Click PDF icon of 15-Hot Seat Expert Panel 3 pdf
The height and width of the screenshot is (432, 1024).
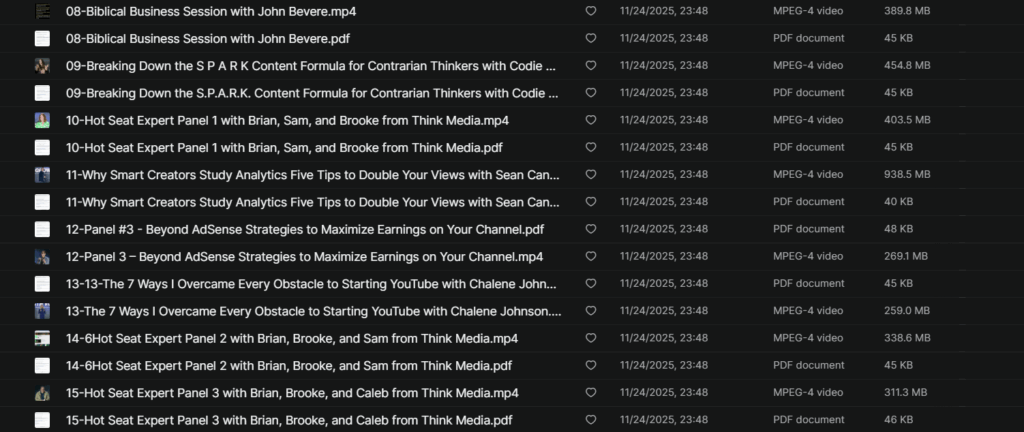coord(42,420)
